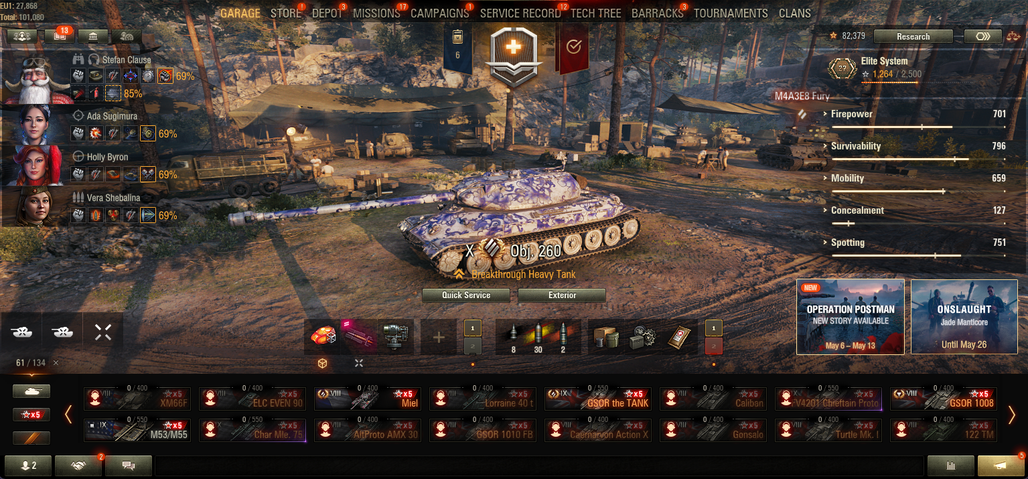Click the empty equipment slot plus
This screenshot has width=1028, height=479.
tap(439, 337)
